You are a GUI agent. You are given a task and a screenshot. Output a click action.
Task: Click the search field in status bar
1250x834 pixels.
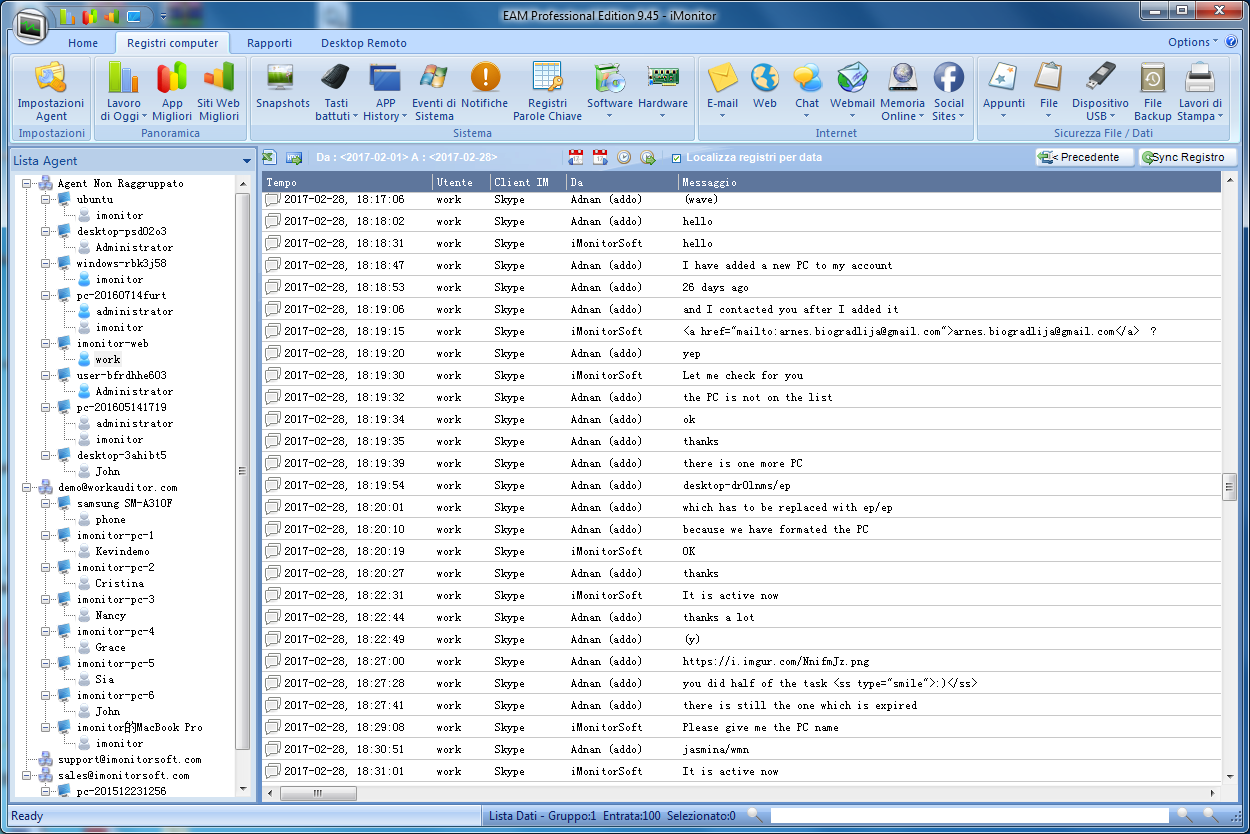[x=968, y=816]
